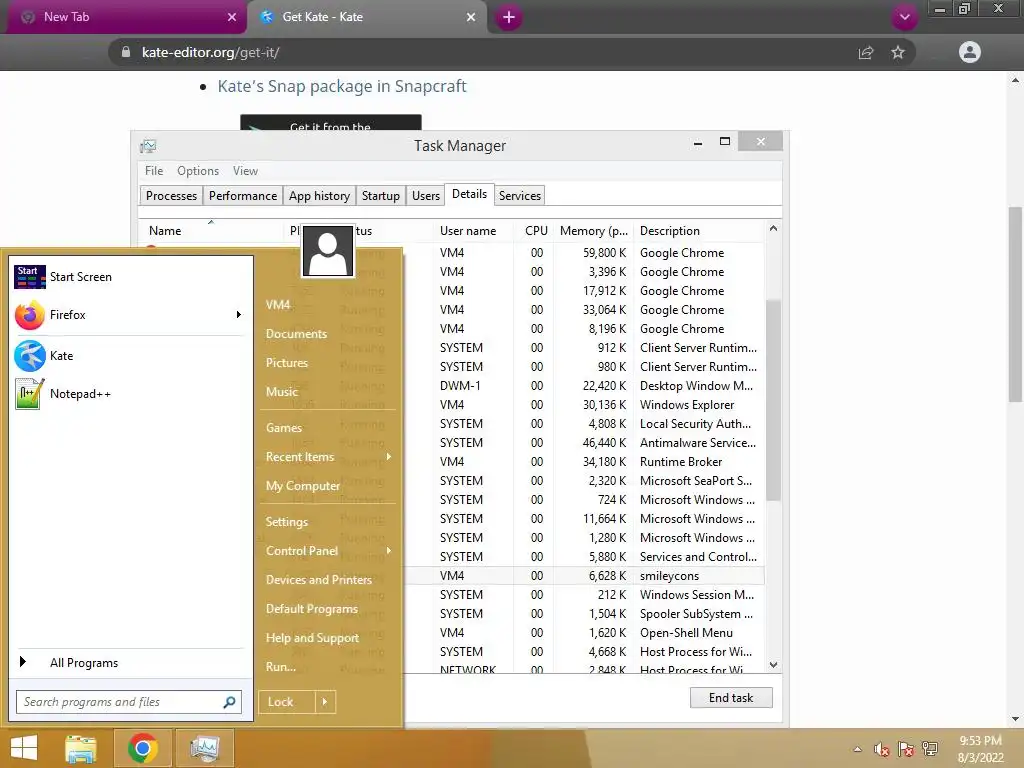Screen dimensions: 1024x768
Task: Switch to Processes tab
Action: [171, 196]
